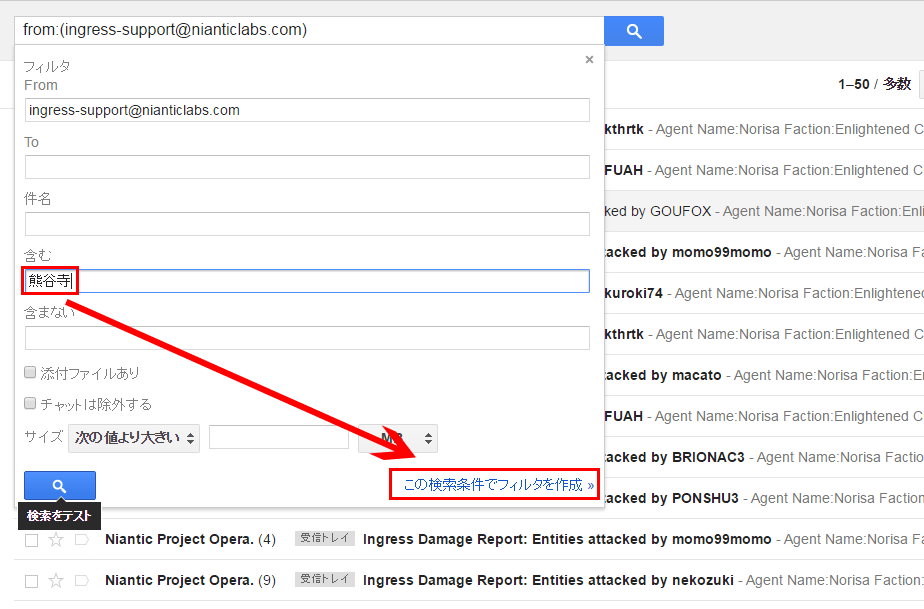Star the Niantic Project Opera (4) conversation
The image size is (924, 609).
pos(56,540)
